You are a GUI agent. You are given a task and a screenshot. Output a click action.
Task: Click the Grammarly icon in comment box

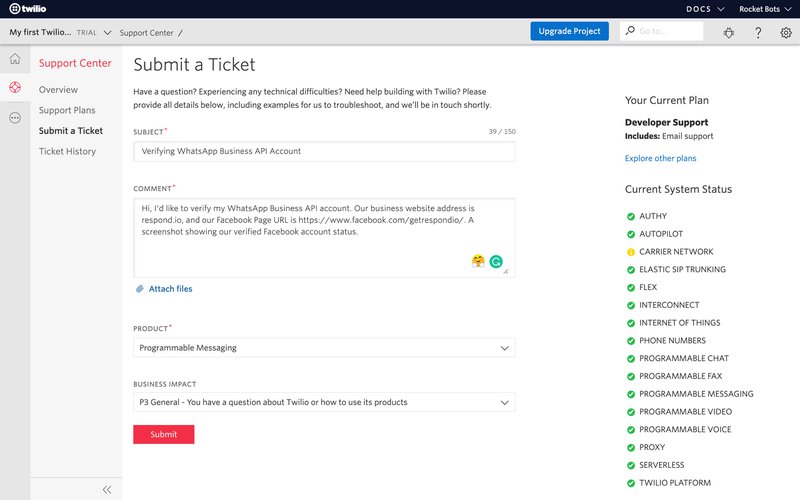[x=496, y=262]
